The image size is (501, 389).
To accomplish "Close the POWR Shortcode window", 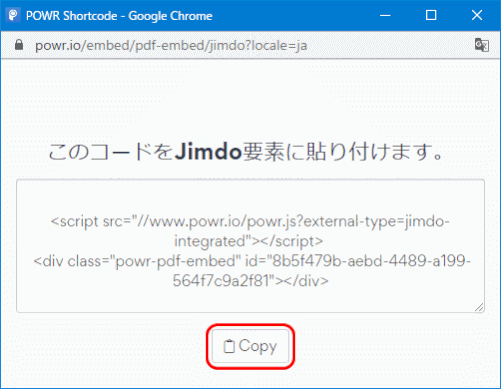I will pos(477,15).
